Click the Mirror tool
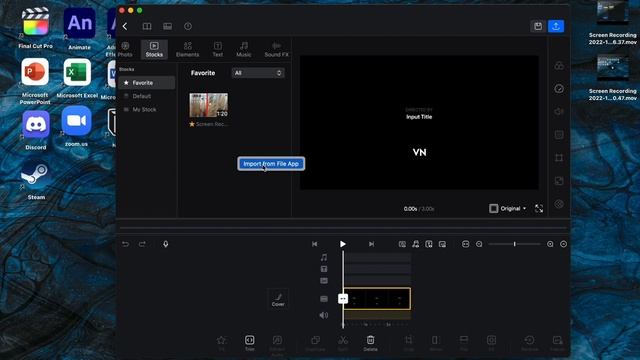The image size is (640, 360). pyautogui.click(x=436, y=343)
